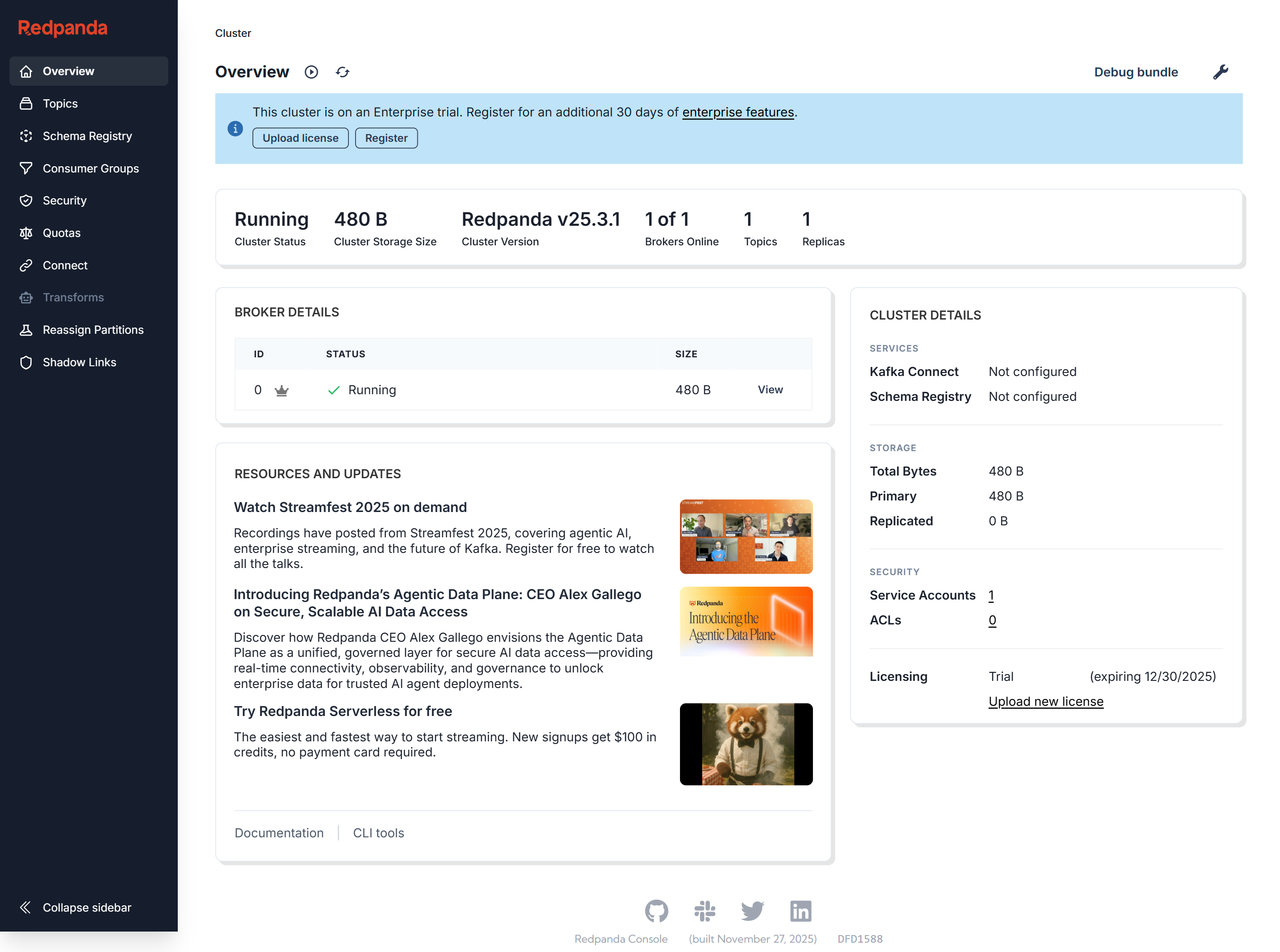View details for broker 0
Image resolution: width=1280 pixels, height=952 pixels.
(x=770, y=389)
